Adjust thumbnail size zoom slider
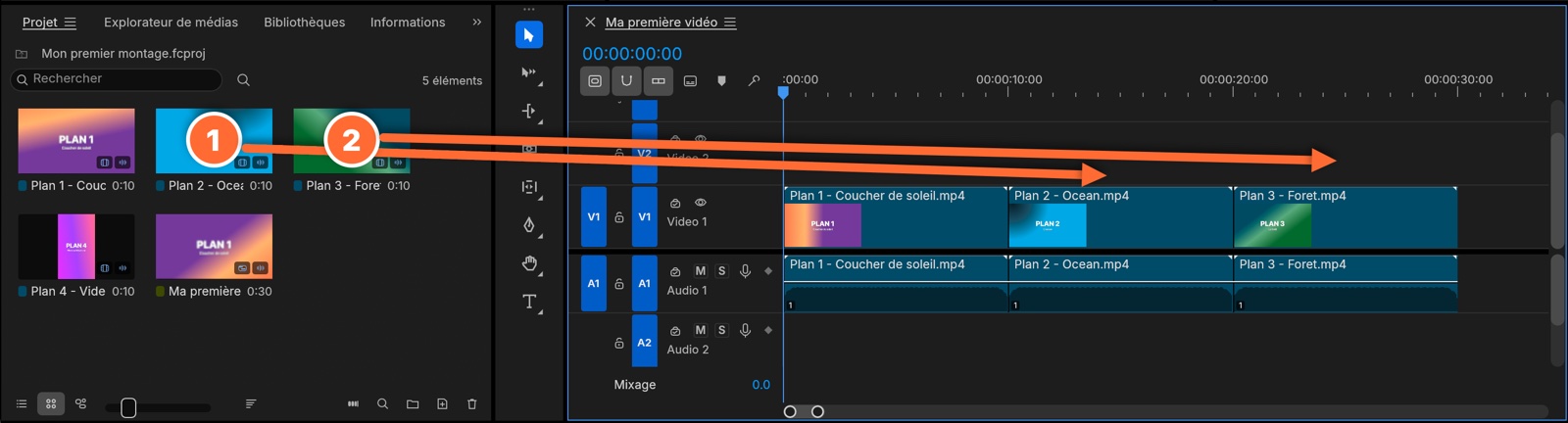Screen dimensions: 1568x423 click(128, 407)
